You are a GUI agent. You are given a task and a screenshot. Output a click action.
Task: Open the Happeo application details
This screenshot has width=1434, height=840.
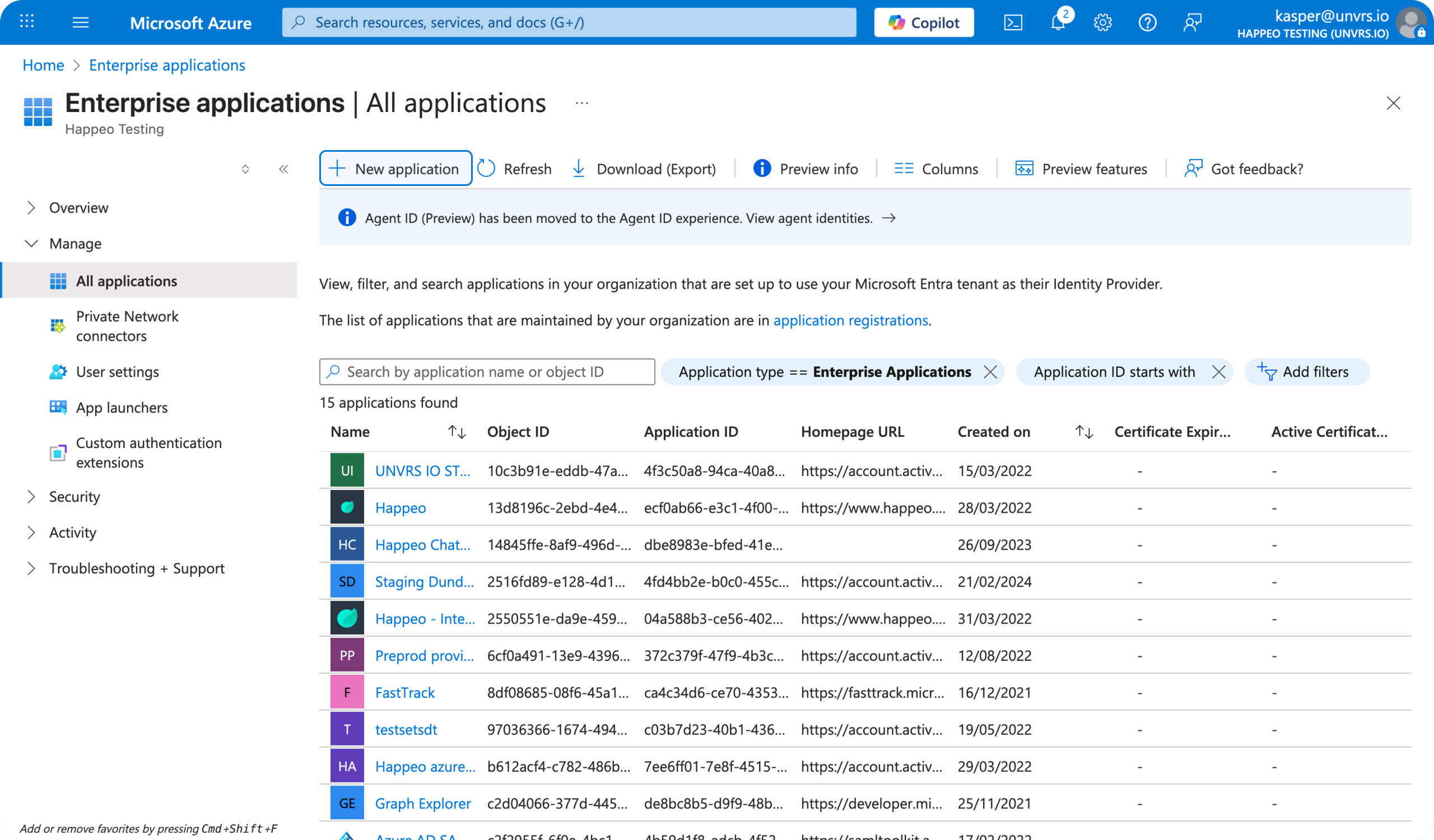pyautogui.click(x=400, y=507)
